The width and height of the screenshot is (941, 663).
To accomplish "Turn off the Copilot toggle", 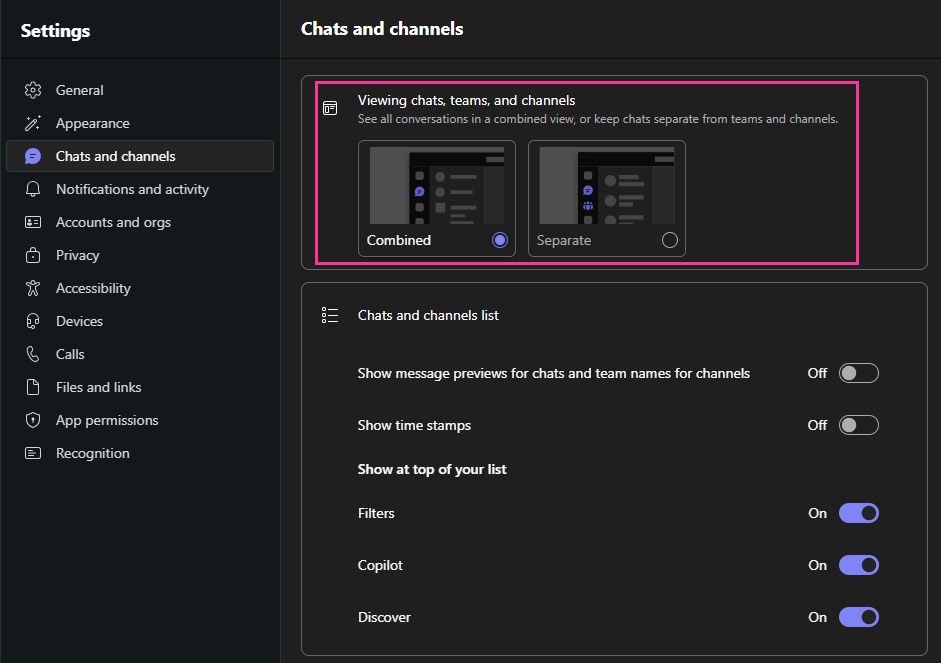I will click(858, 565).
